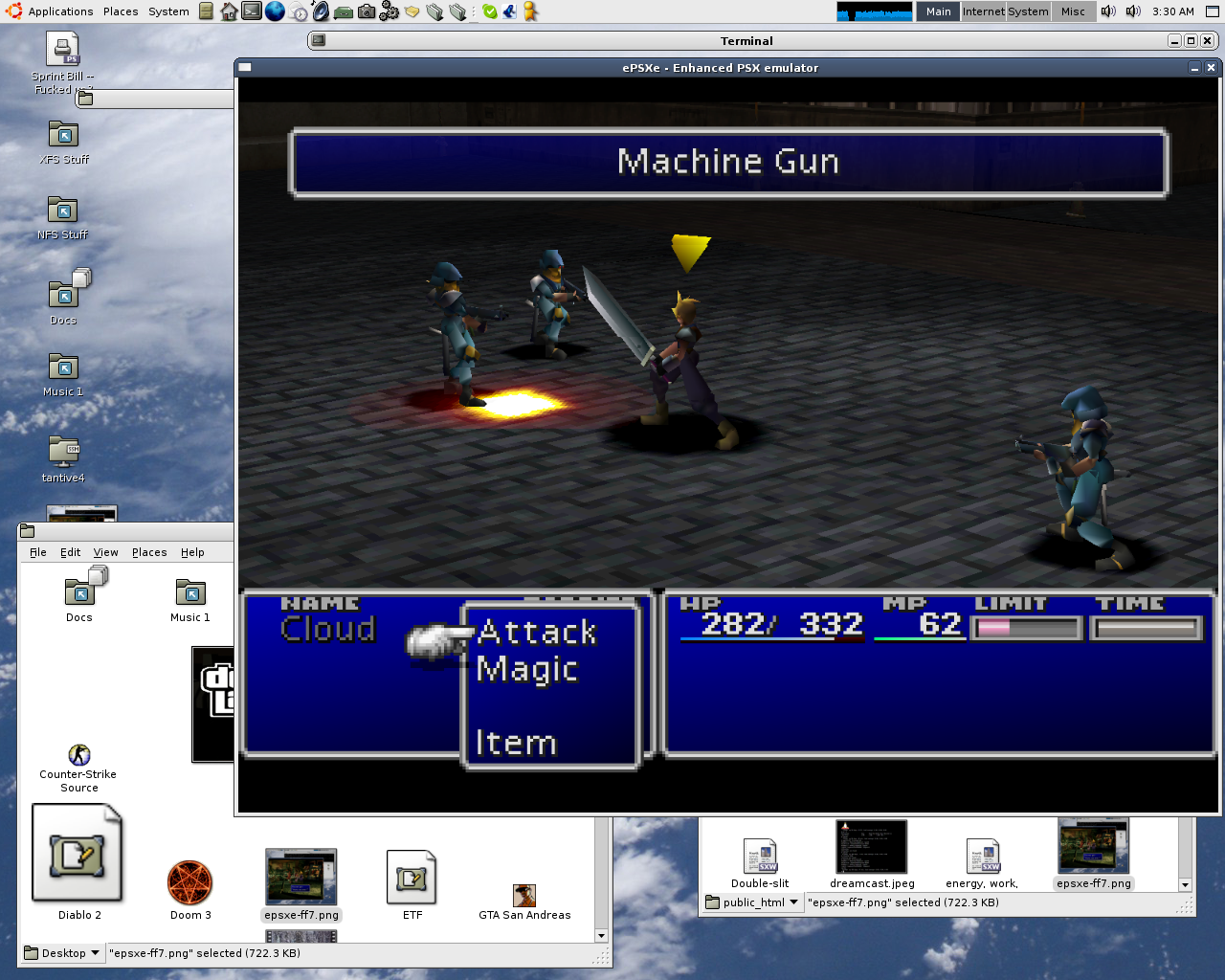Click scroll down arrow in public_html window
The image size is (1225, 980).
pos(1185,885)
